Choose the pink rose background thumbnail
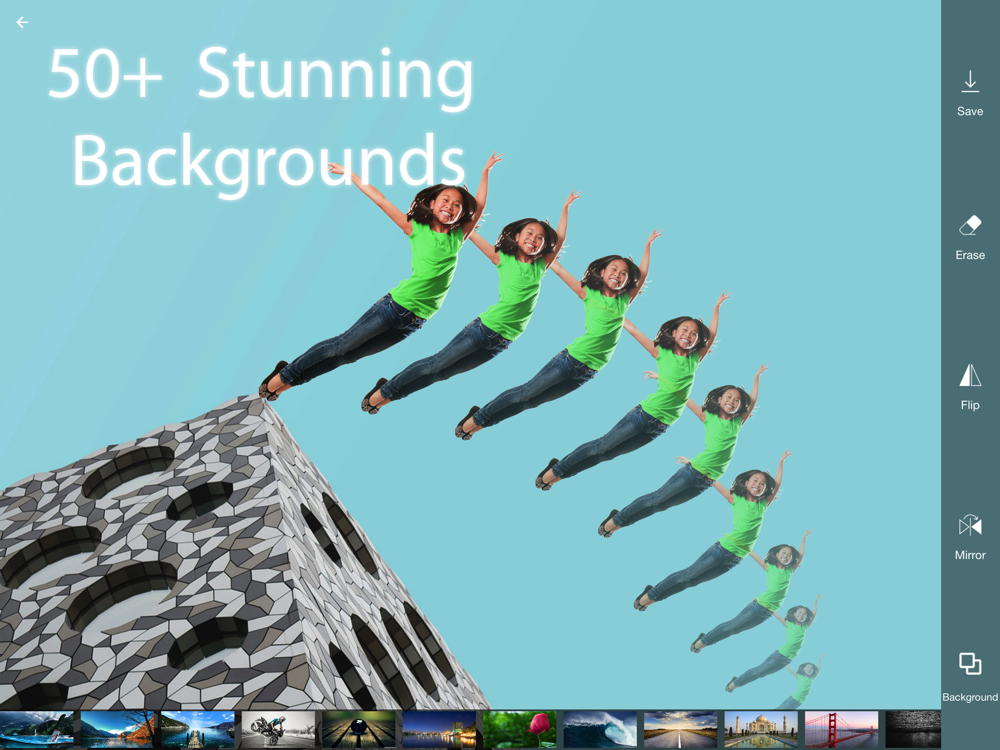The width and height of the screenshot is (1000, 750). click(x=519, y=730)
